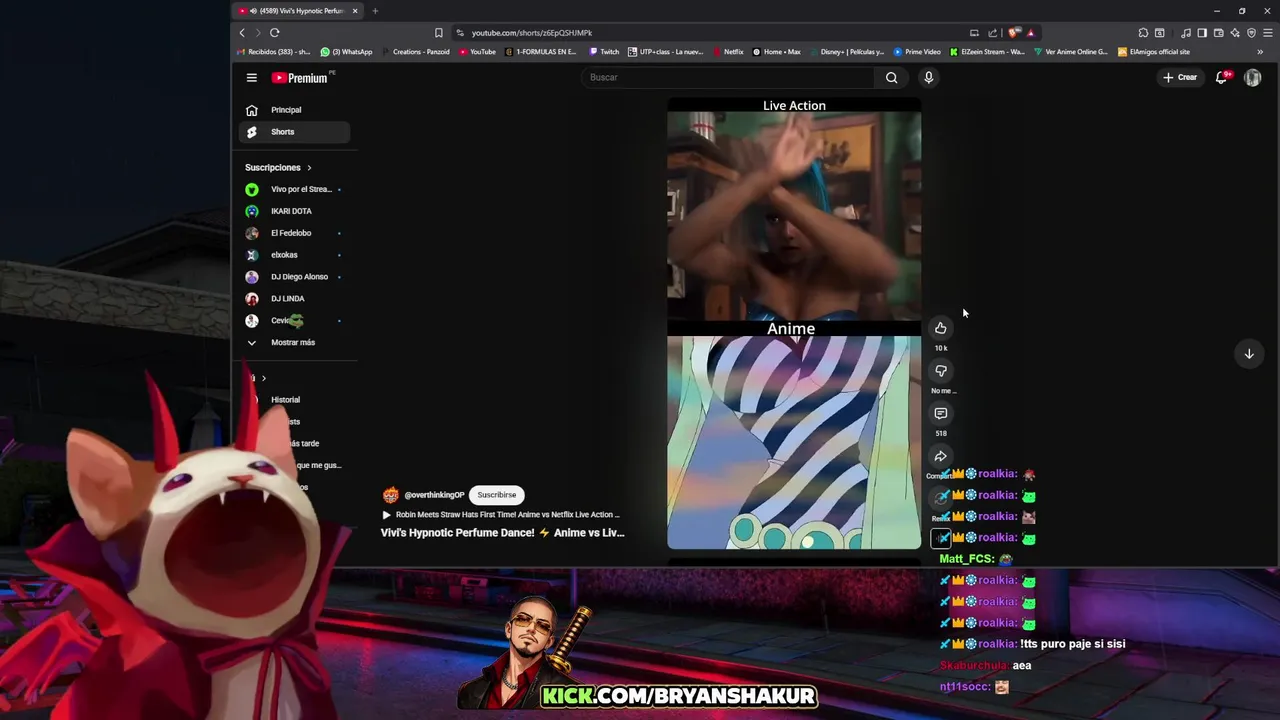Open the browser extensions puzzle icon
This screenshot has width=1280, height=720.
click(x=1143, y=32)
